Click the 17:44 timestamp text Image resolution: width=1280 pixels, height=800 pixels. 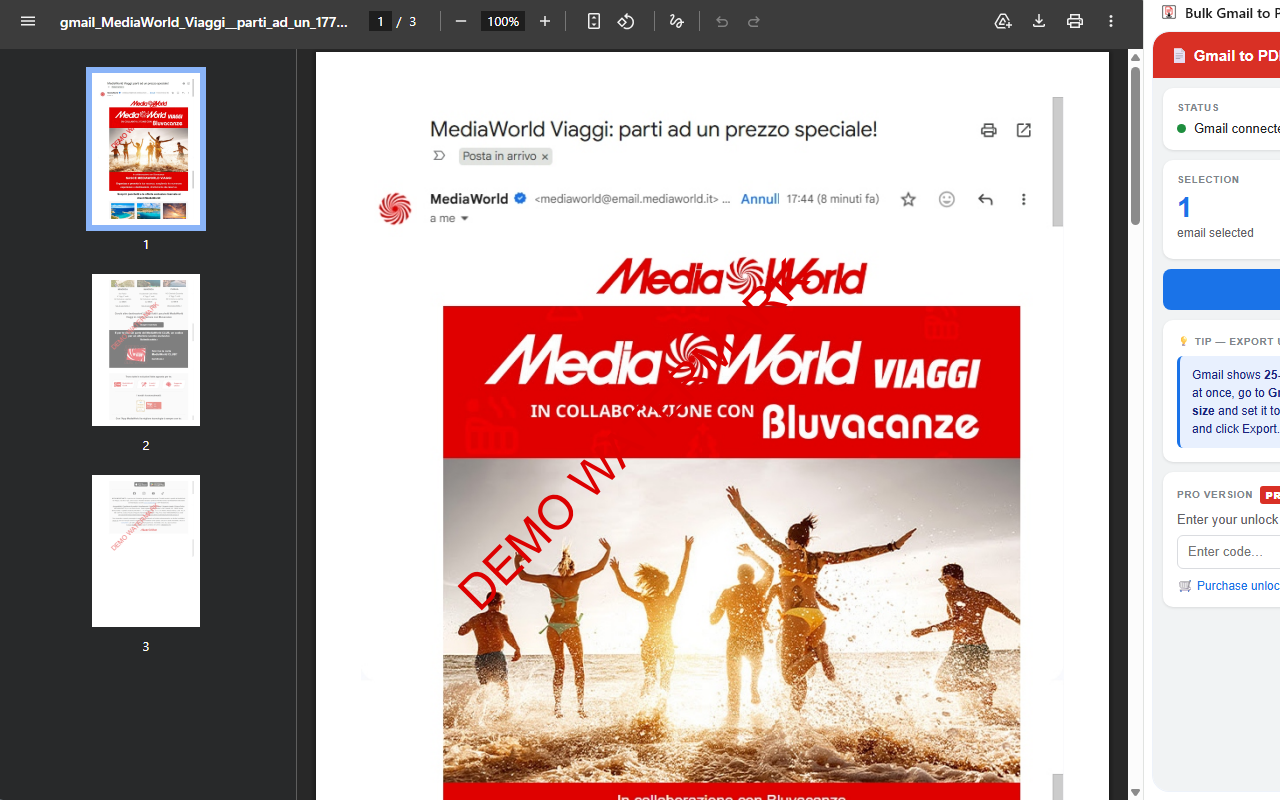(x=833, y=199)
